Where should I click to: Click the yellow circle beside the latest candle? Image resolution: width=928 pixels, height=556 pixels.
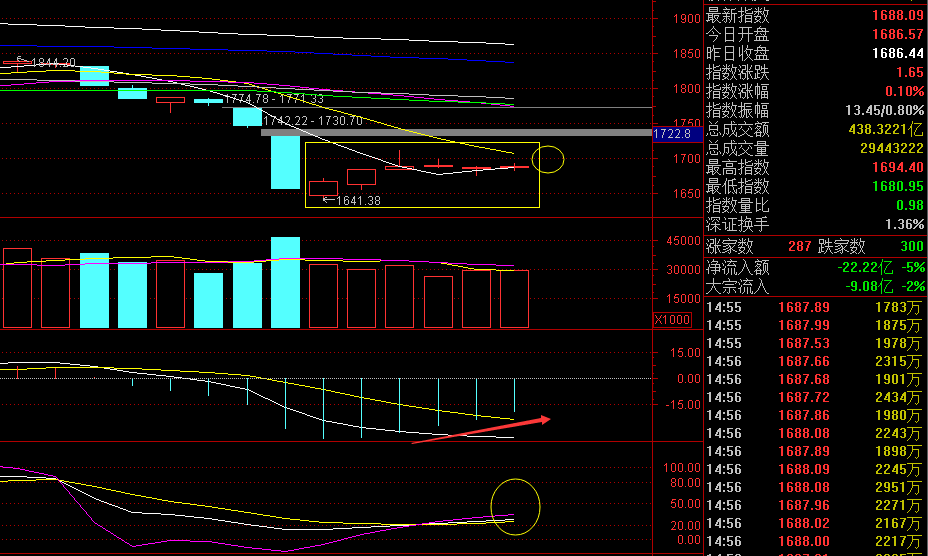549,158
